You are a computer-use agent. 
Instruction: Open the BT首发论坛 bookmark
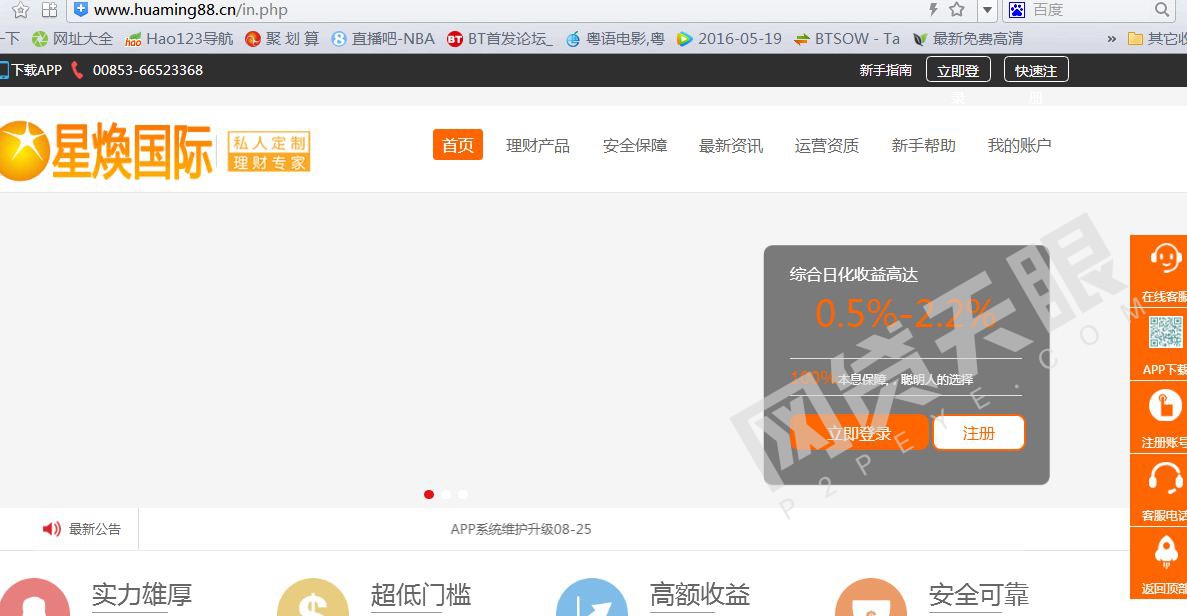click(500, 39)
